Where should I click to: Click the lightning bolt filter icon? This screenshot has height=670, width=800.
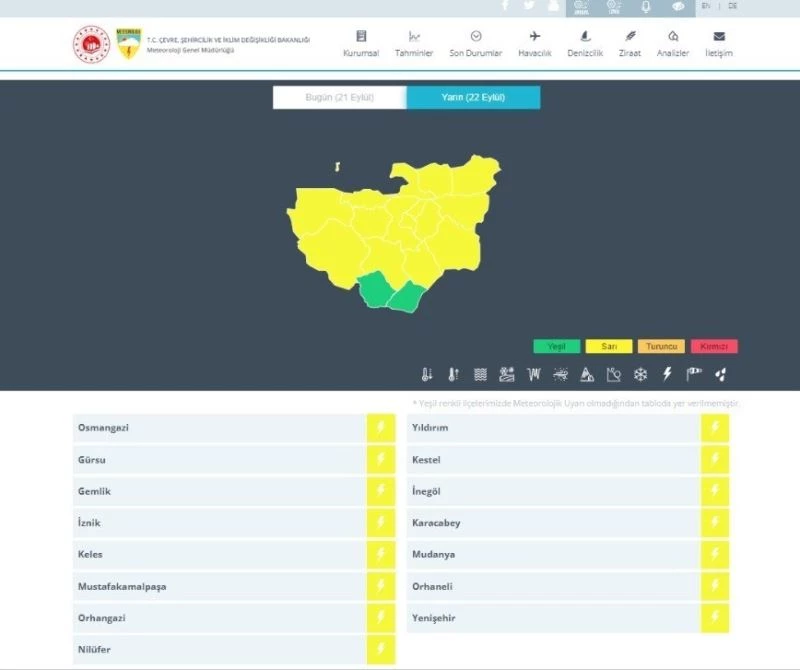pos(668,375)
